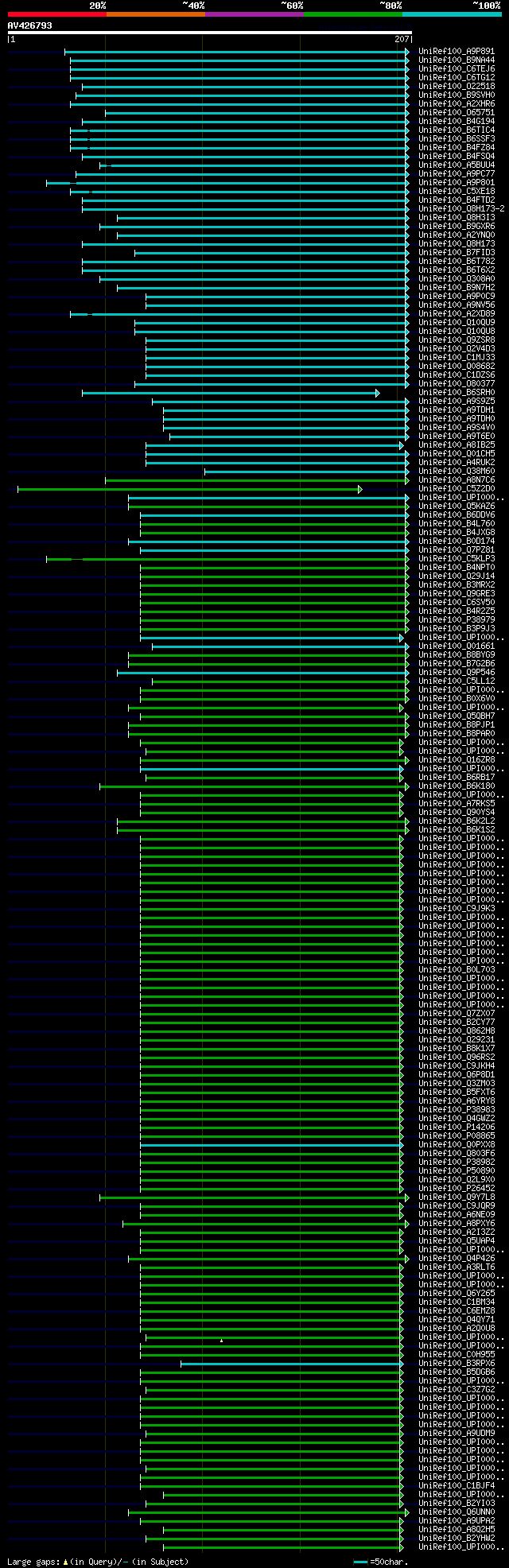Select label UniRef100_Q0PXX8
Image resolution: width=509 pixels, height=1568 pixels.
(x=457, y=1145)
